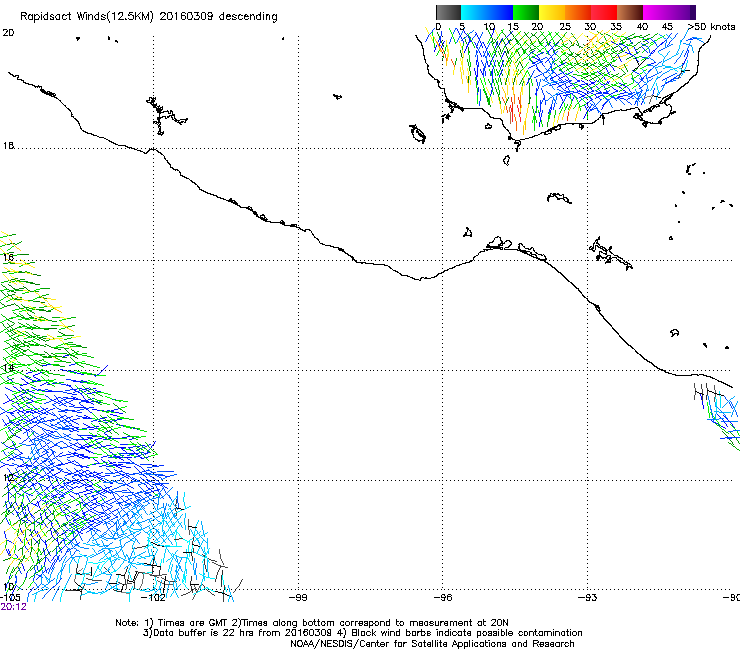The height and width of the screenshot is (650, 740).
Task: Click the '40' knots label under the color scale
Action: click(642, 27)
